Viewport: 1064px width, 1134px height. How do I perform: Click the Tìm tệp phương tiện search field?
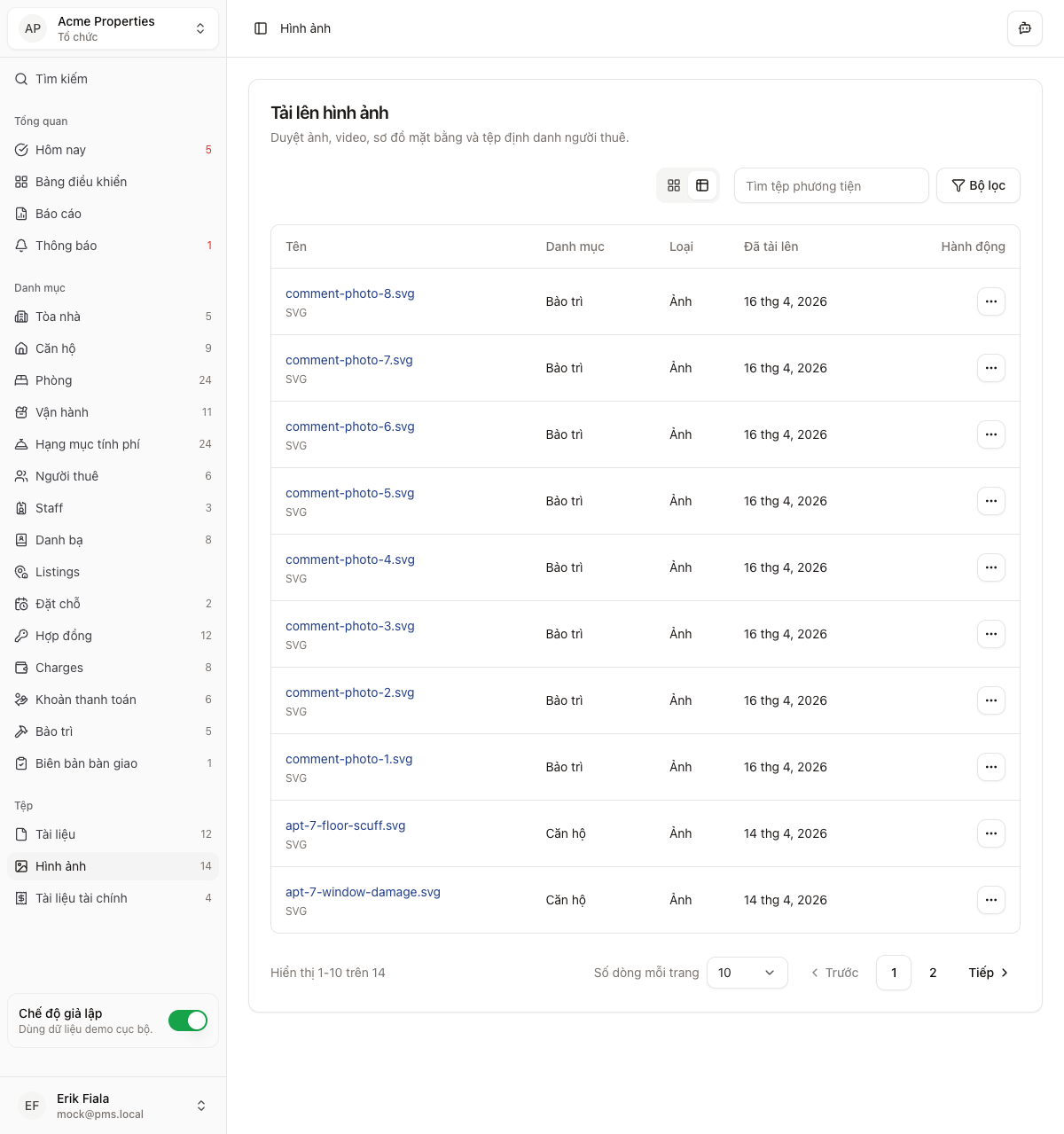831,185
